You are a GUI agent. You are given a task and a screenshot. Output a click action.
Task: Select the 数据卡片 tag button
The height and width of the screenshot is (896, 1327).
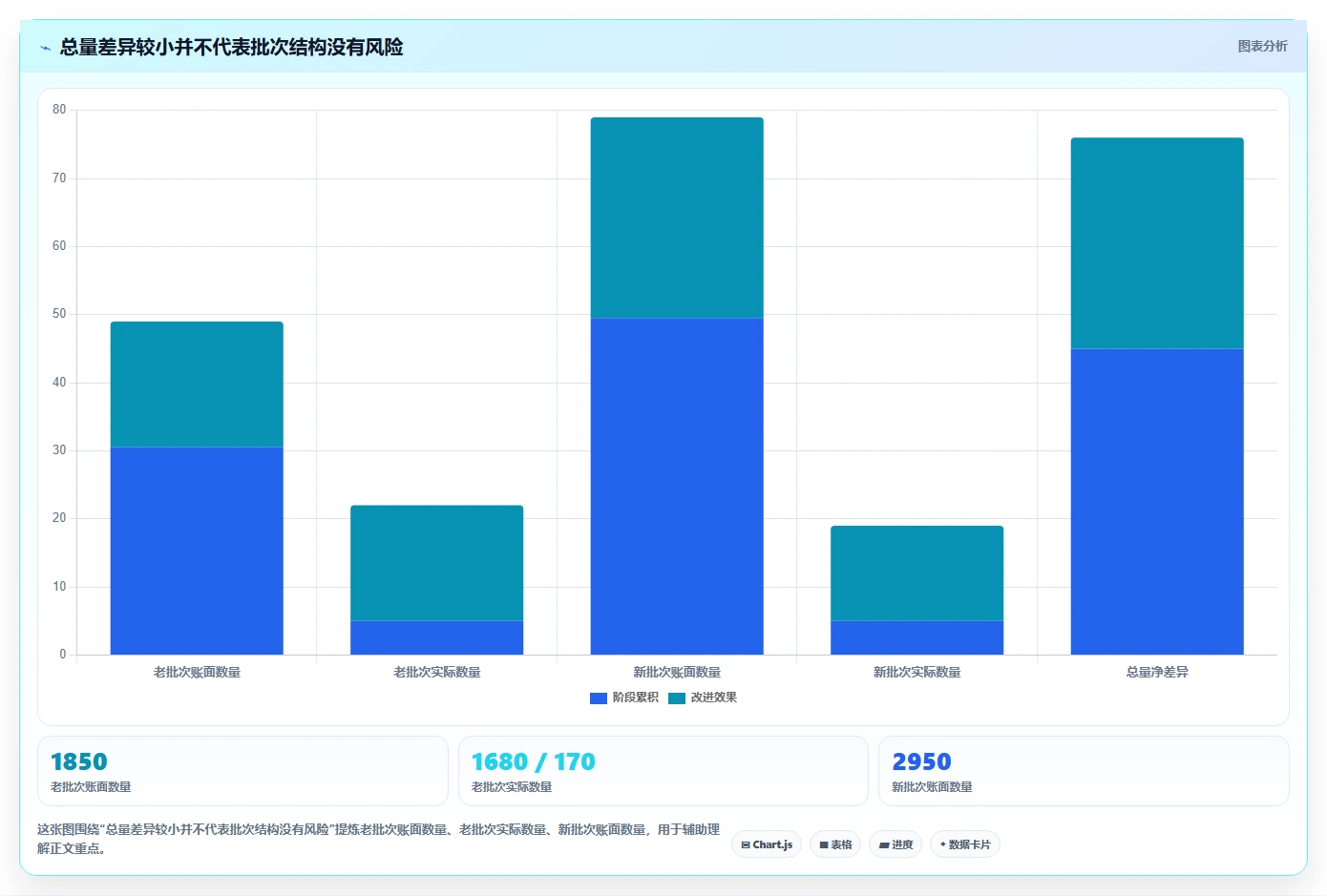coord(965,844)
